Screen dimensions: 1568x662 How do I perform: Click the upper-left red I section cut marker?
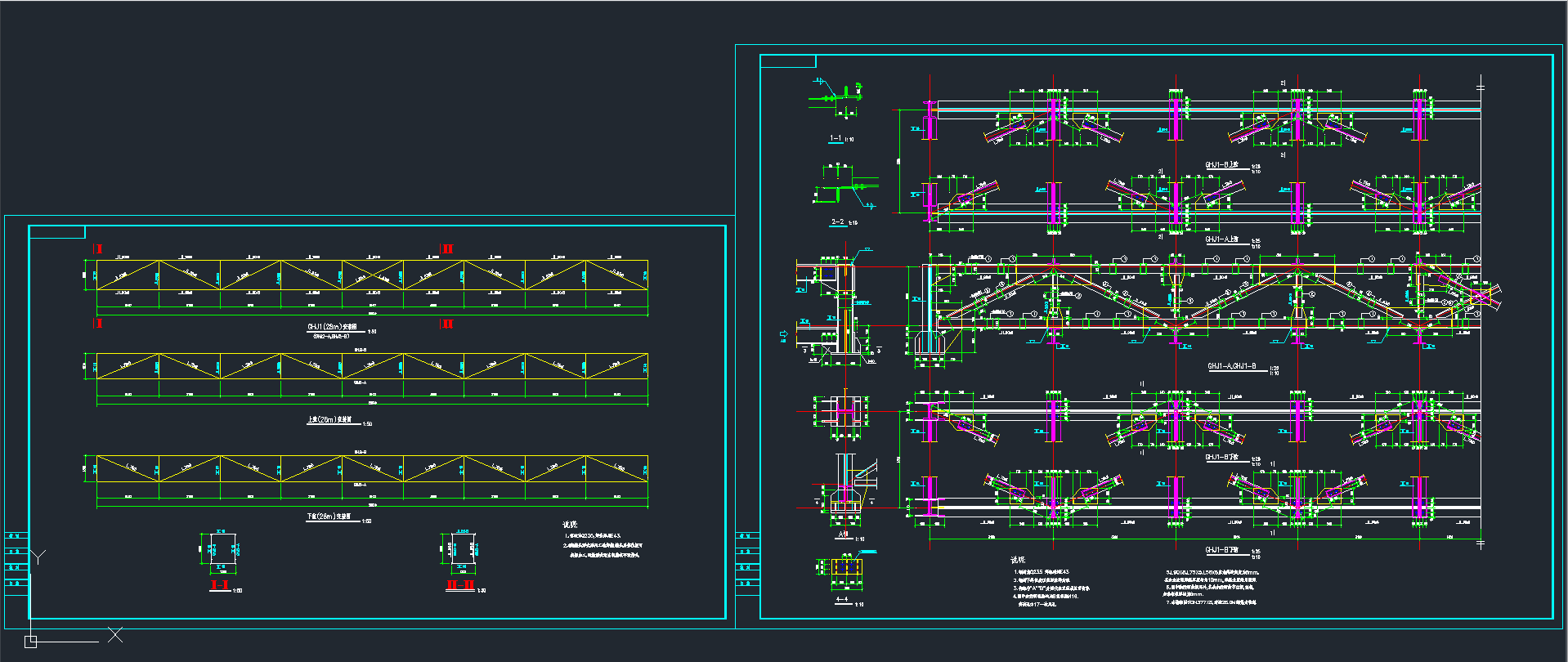pyautogui.click(x=98, y=248)
